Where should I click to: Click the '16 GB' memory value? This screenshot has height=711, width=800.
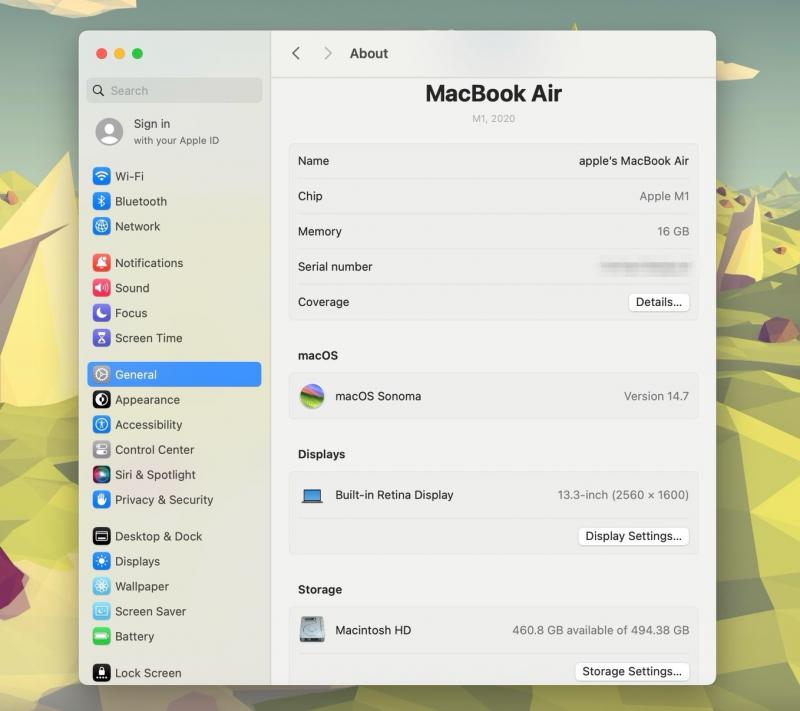673,231
